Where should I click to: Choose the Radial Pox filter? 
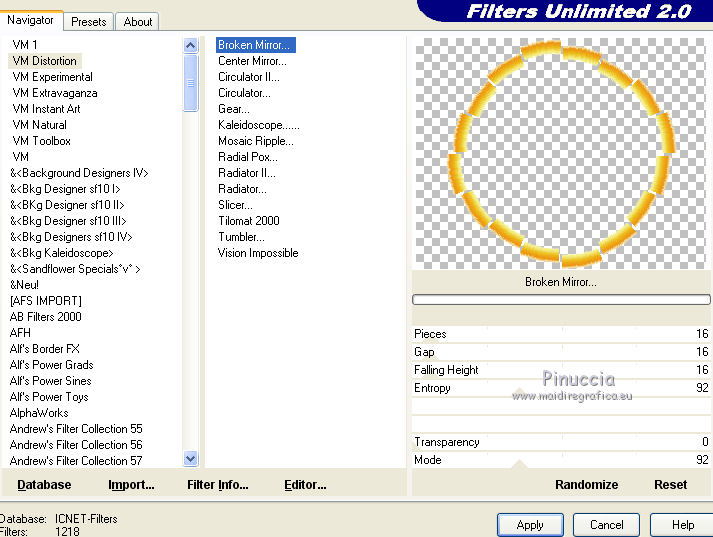pos(248,157)
